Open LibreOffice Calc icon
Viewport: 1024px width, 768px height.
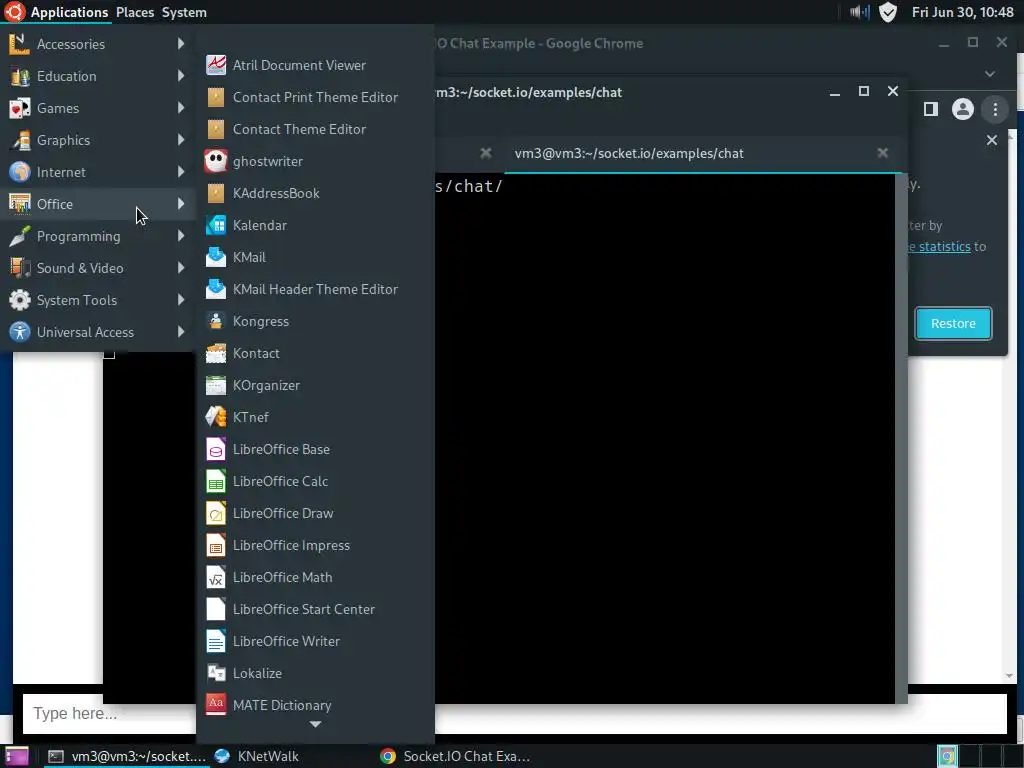click(216, 481)
